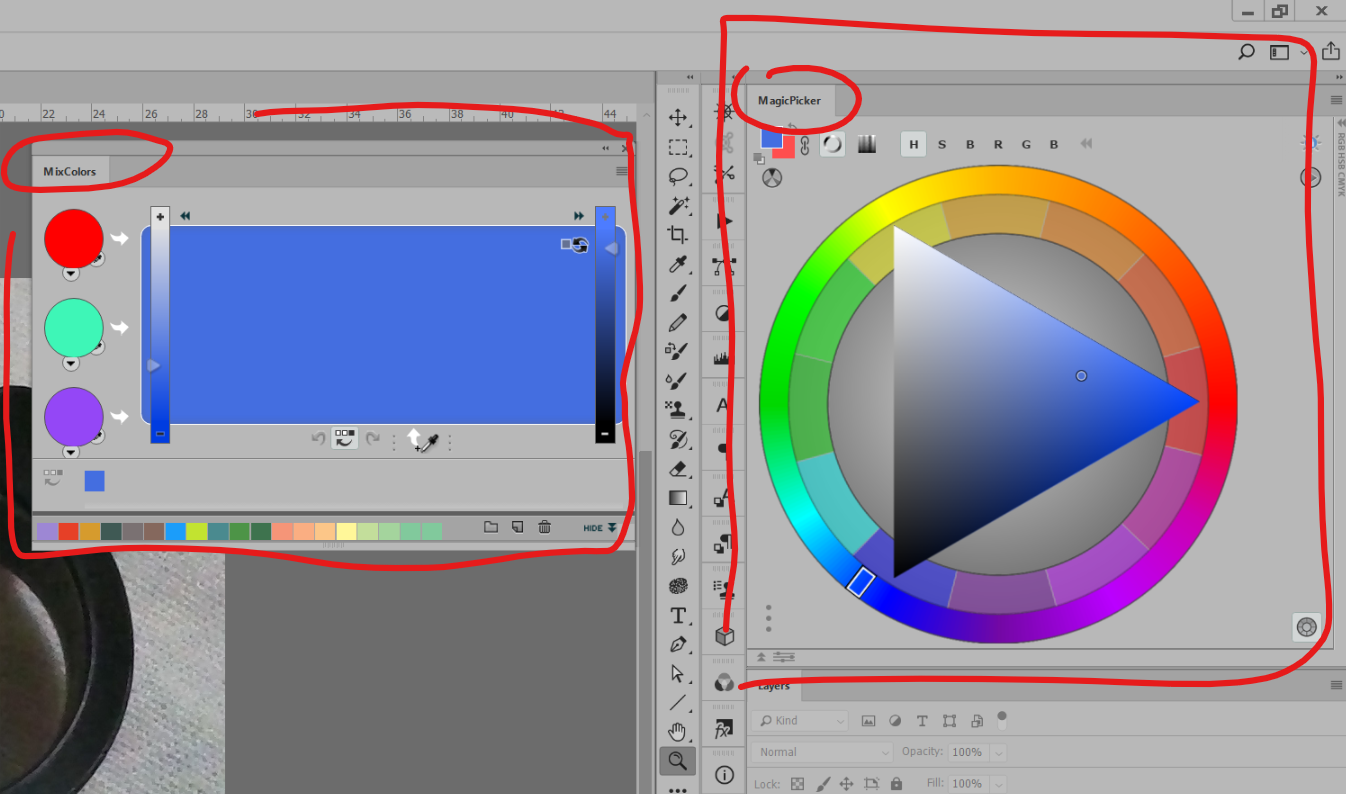Open the MixColors panel menu

coord(622,171)
